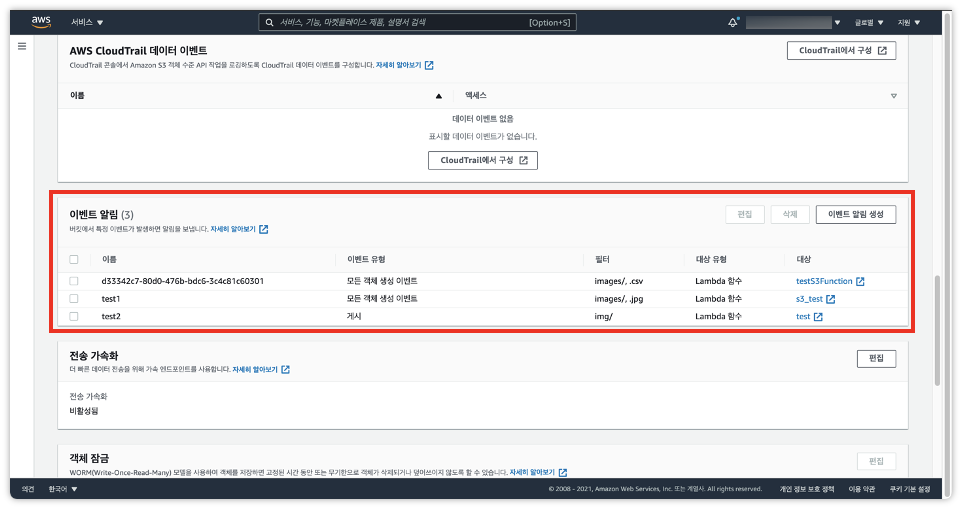The width and height of the screenshot is (962, 509).
Task: Click the 이벤트 유형 column header
Action: point(366,259)
